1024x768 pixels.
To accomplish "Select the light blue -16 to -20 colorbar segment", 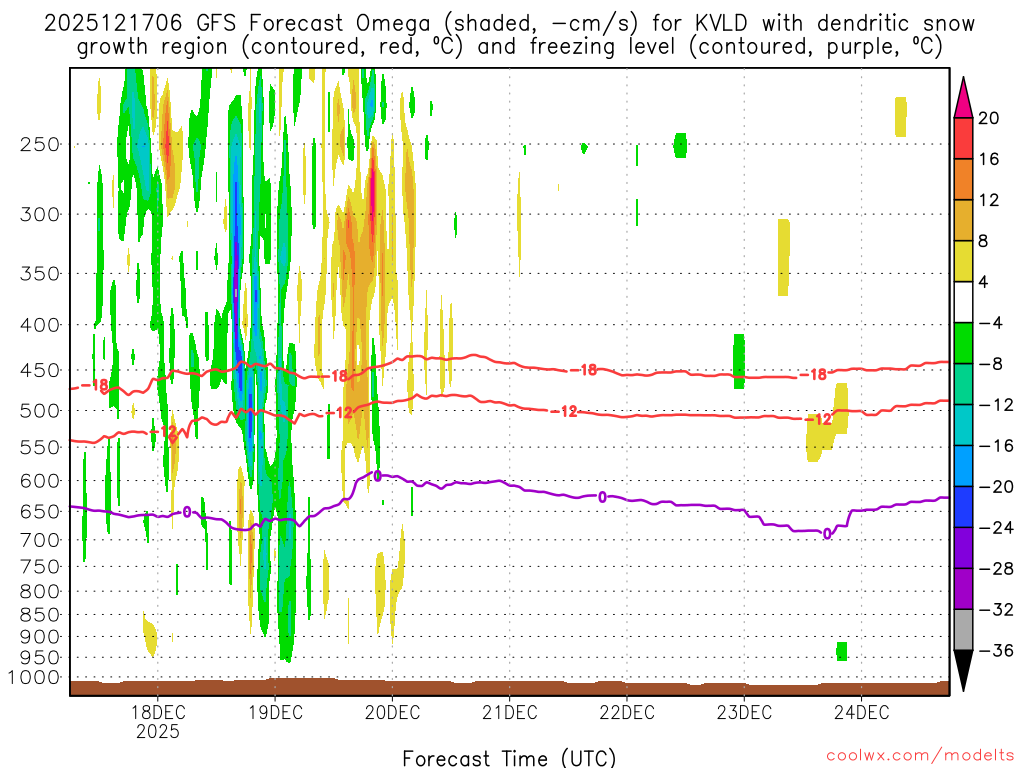I will [963, 466].
